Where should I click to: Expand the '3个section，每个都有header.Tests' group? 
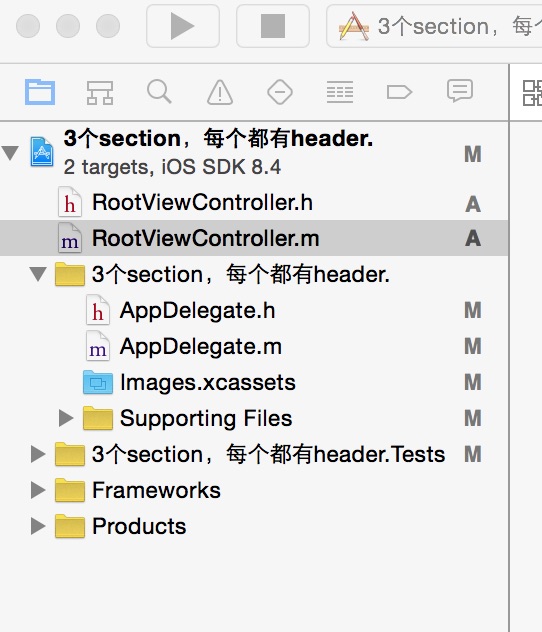pos(38,454)
